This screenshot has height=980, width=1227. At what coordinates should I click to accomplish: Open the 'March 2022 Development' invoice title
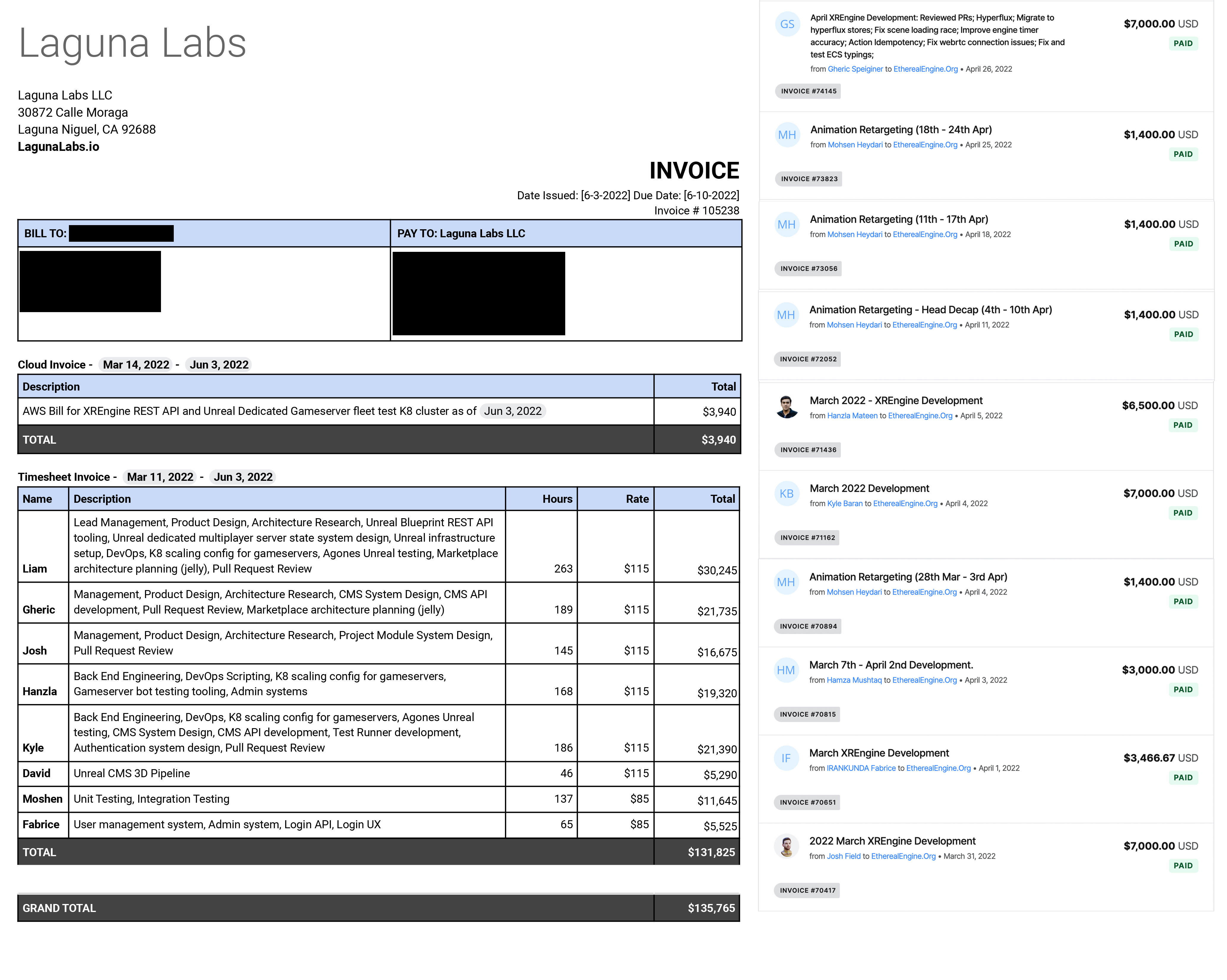click(x=870, y=489)
